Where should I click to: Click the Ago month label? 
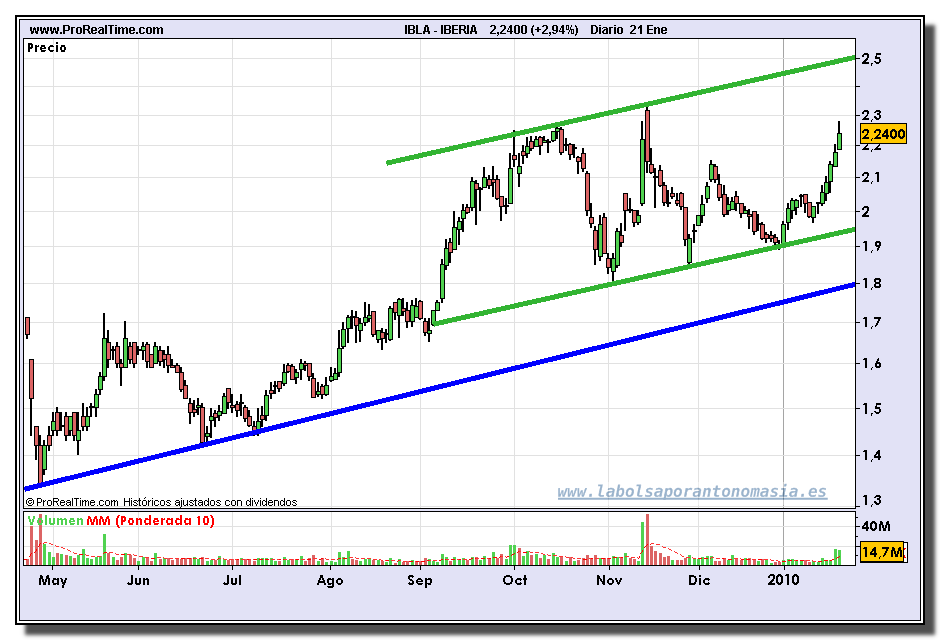[330, 580]
